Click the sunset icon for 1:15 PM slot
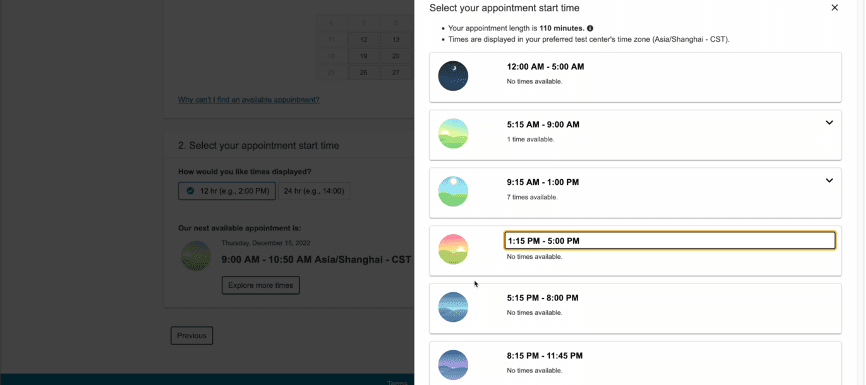866x385 pixels. (453, 250)
